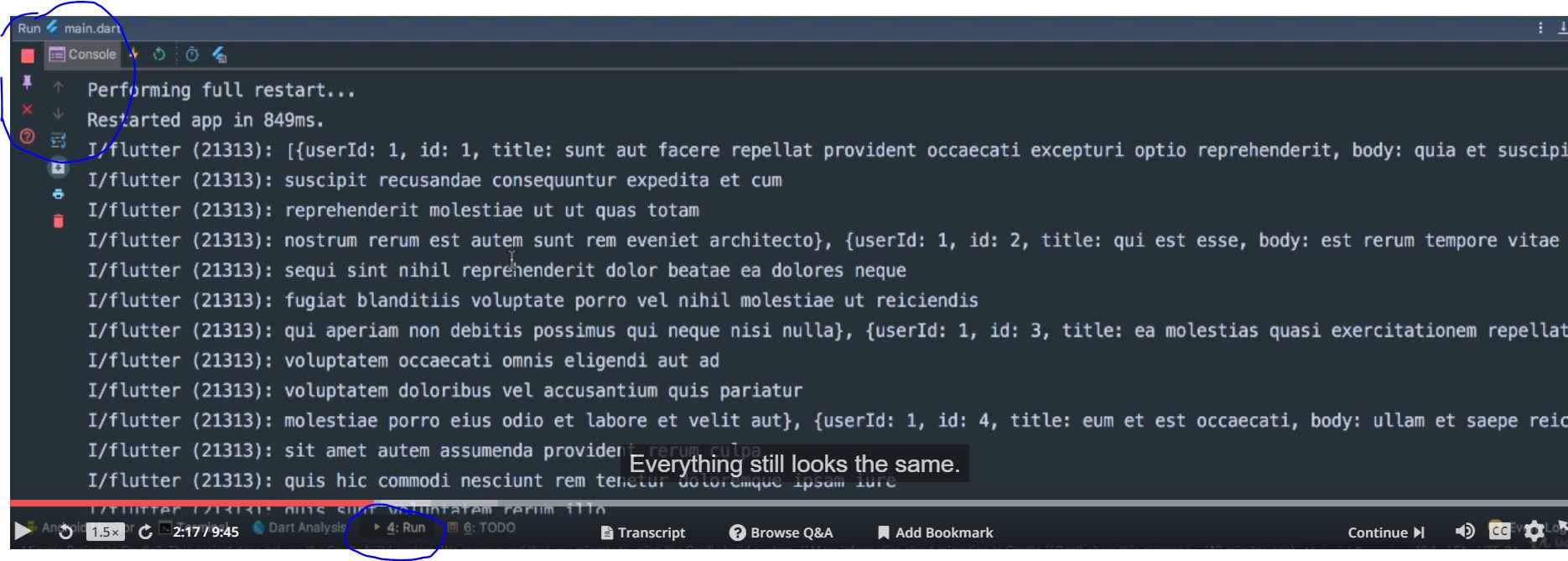Select the Console tab
This screenshot has width=1568, height=561.
(x=83, y=55)
